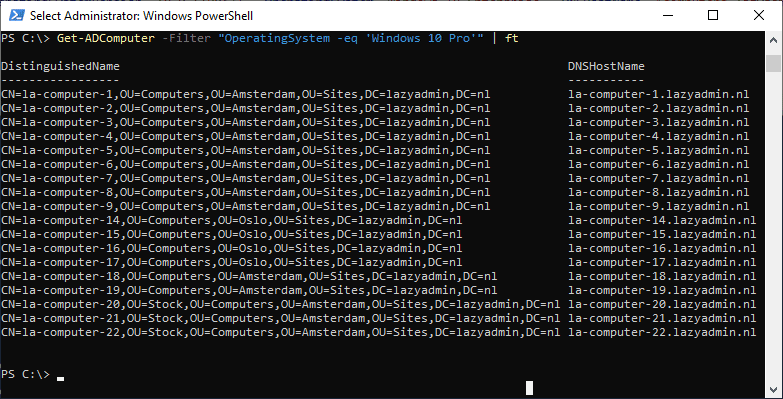783x399 pixels.
Task: Click DNS host la-computer-7.lazyadmin.nl
Action: pyautogui.click(x=659, y=178)
